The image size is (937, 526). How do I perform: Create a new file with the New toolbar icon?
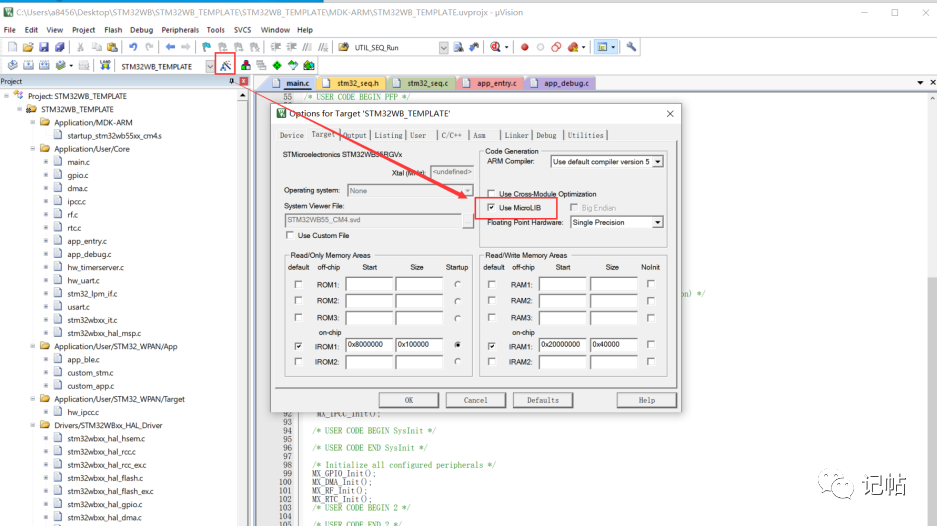tap(12, 47)
